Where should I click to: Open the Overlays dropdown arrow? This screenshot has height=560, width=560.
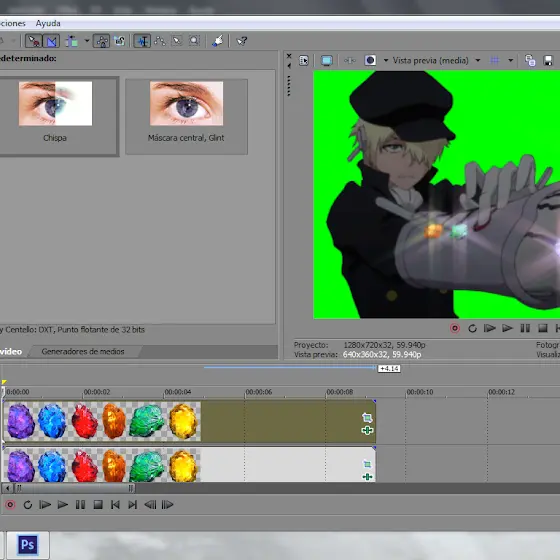point(511,61)
